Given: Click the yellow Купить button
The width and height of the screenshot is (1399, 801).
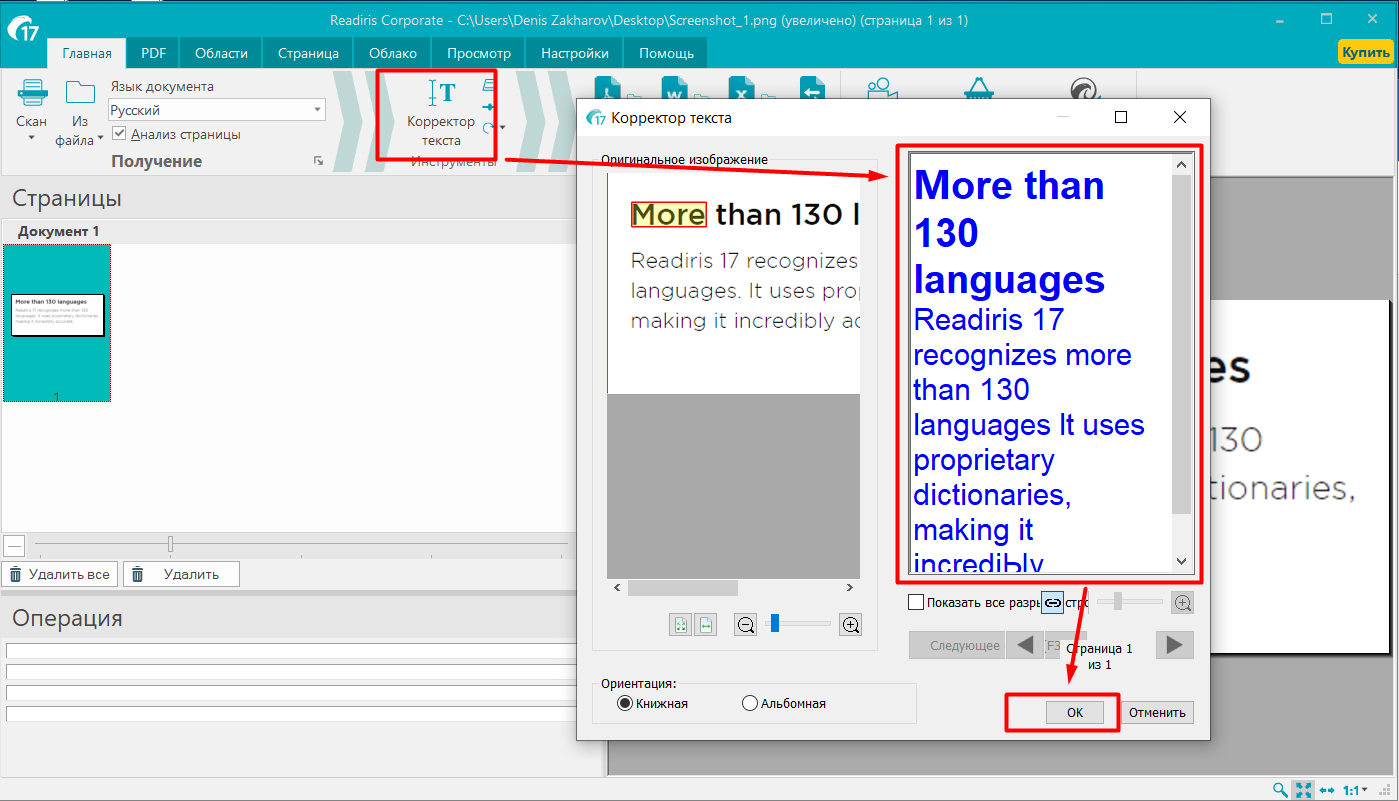Looking at the screenshot, I should (x=1365, y=52).
